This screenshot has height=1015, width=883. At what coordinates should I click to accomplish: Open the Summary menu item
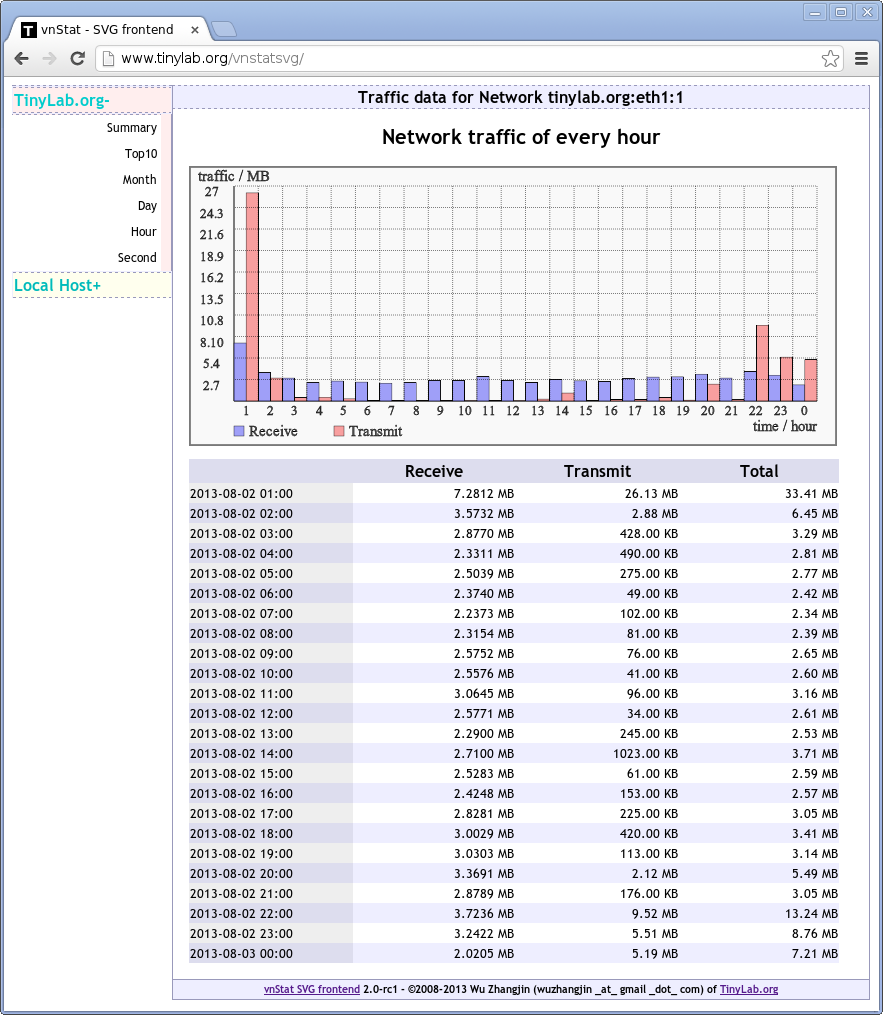[x=132, y=128]
